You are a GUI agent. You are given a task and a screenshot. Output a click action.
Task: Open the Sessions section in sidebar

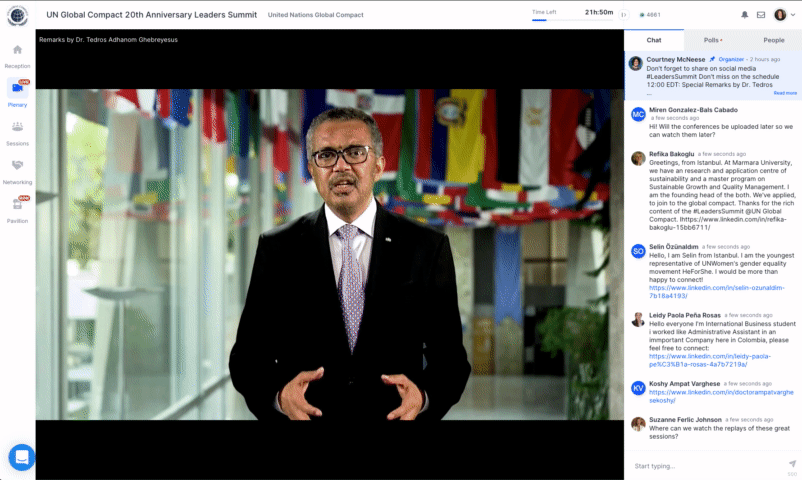[17, 131]
